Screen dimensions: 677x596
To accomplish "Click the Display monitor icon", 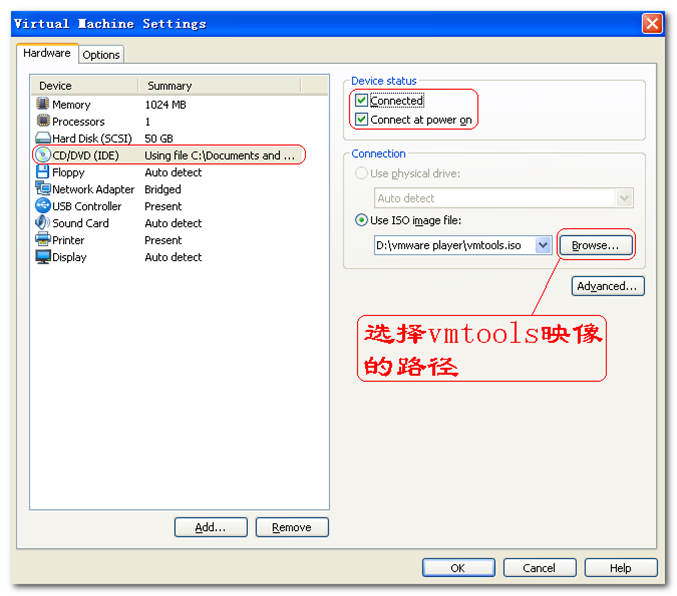I will pyautogui.click(x=42, y=257).
